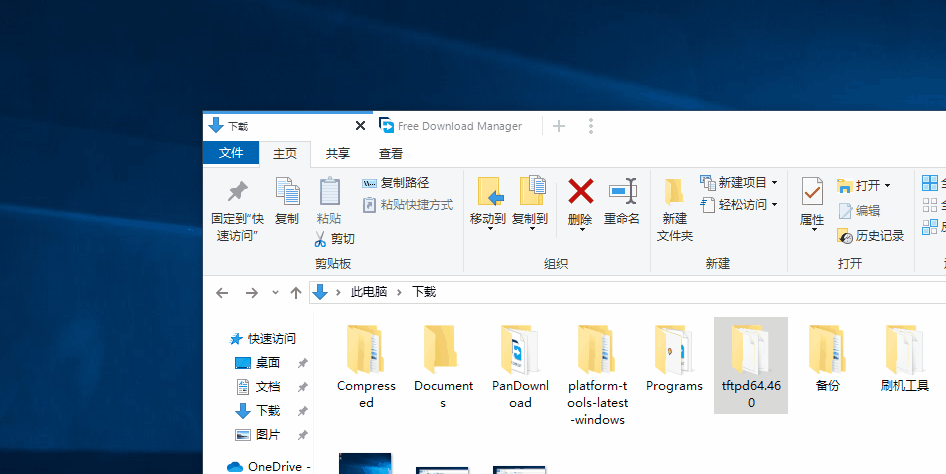Open the 复制到 copy-to menu

coord(530,204)
